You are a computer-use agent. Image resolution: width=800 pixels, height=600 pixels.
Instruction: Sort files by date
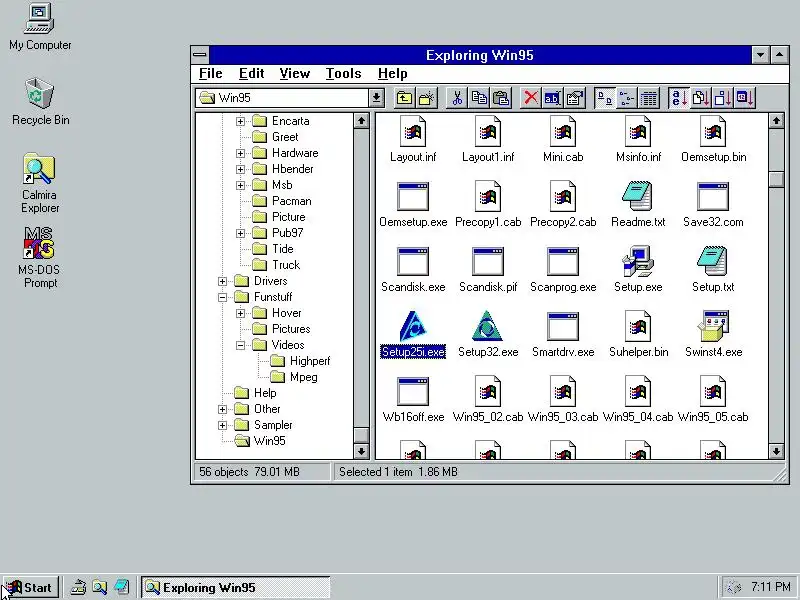[x=744, y=98]
